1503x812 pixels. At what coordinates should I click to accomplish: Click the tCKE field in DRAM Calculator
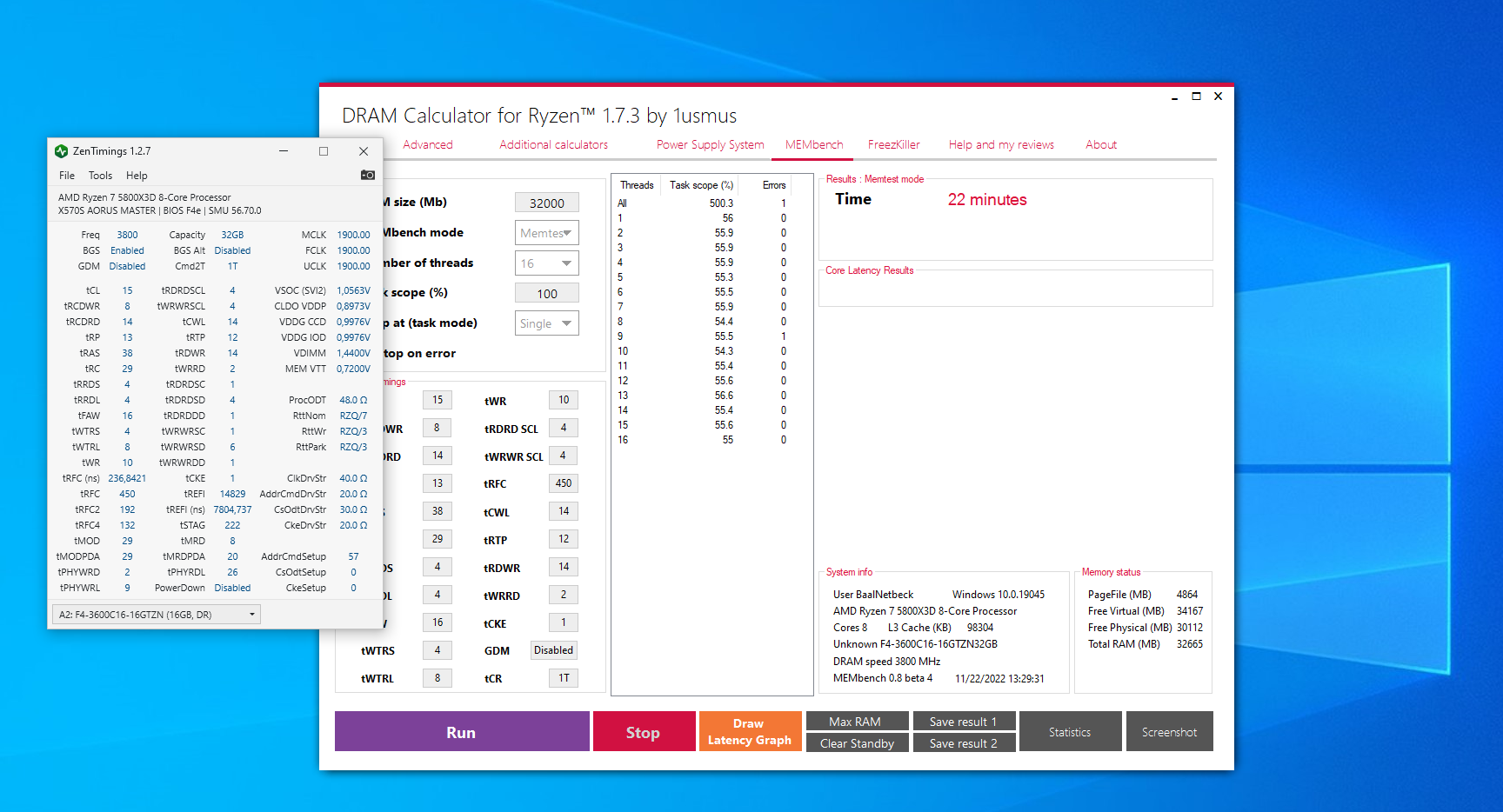(x=564, y=622)
